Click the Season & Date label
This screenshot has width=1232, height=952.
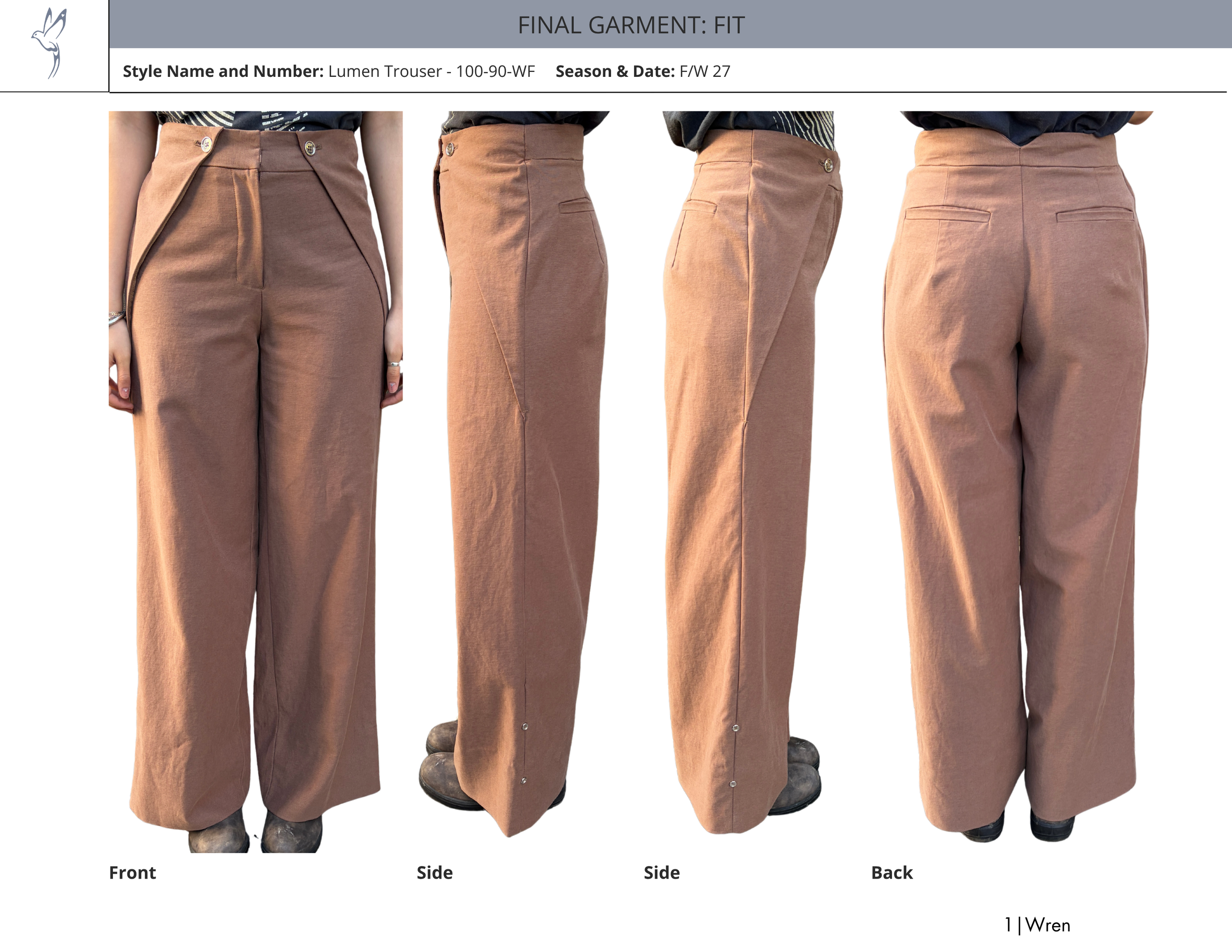point(615,71)
